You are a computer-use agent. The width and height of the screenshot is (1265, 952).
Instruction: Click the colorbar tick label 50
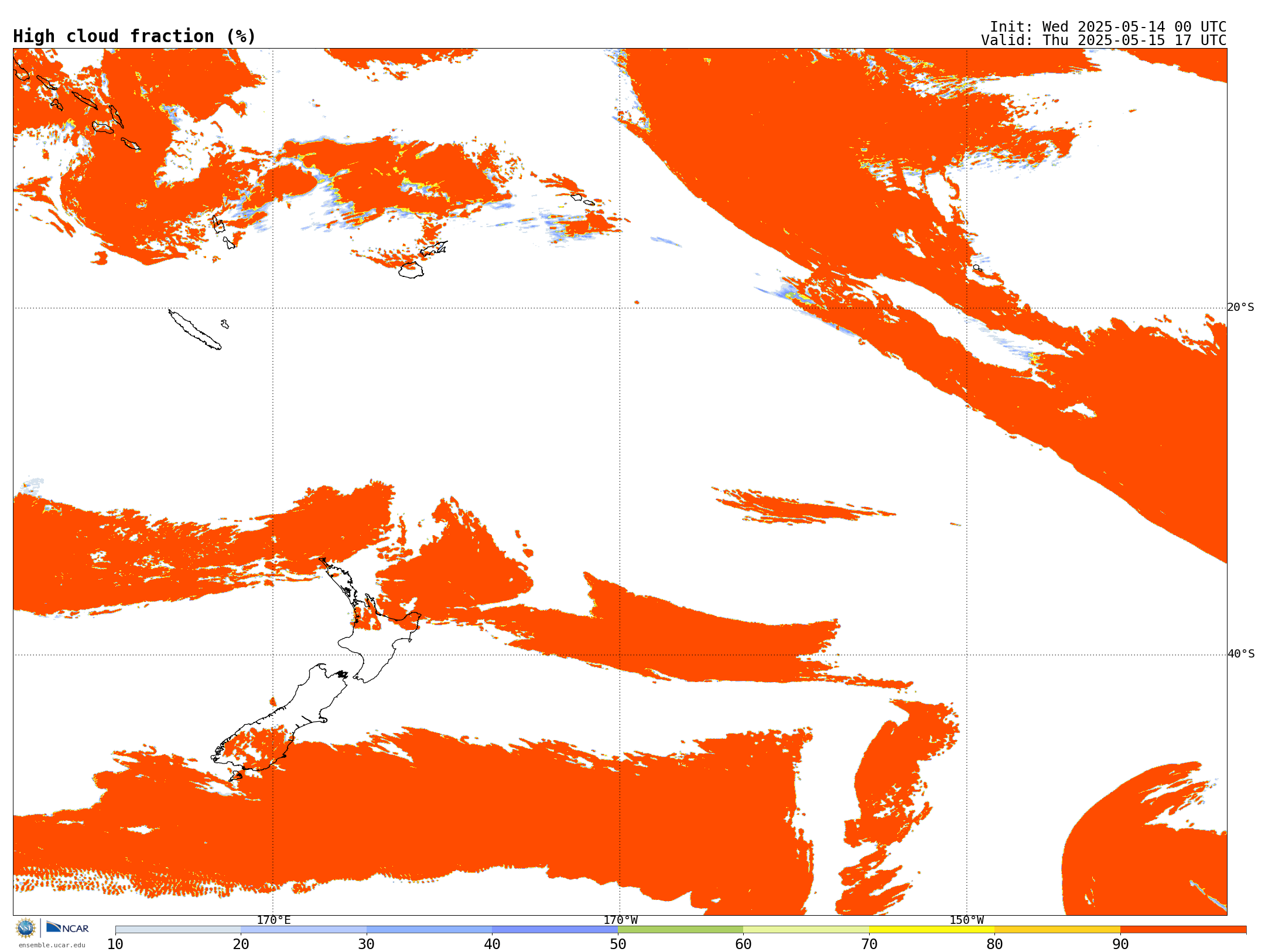[x=618, y=944]
